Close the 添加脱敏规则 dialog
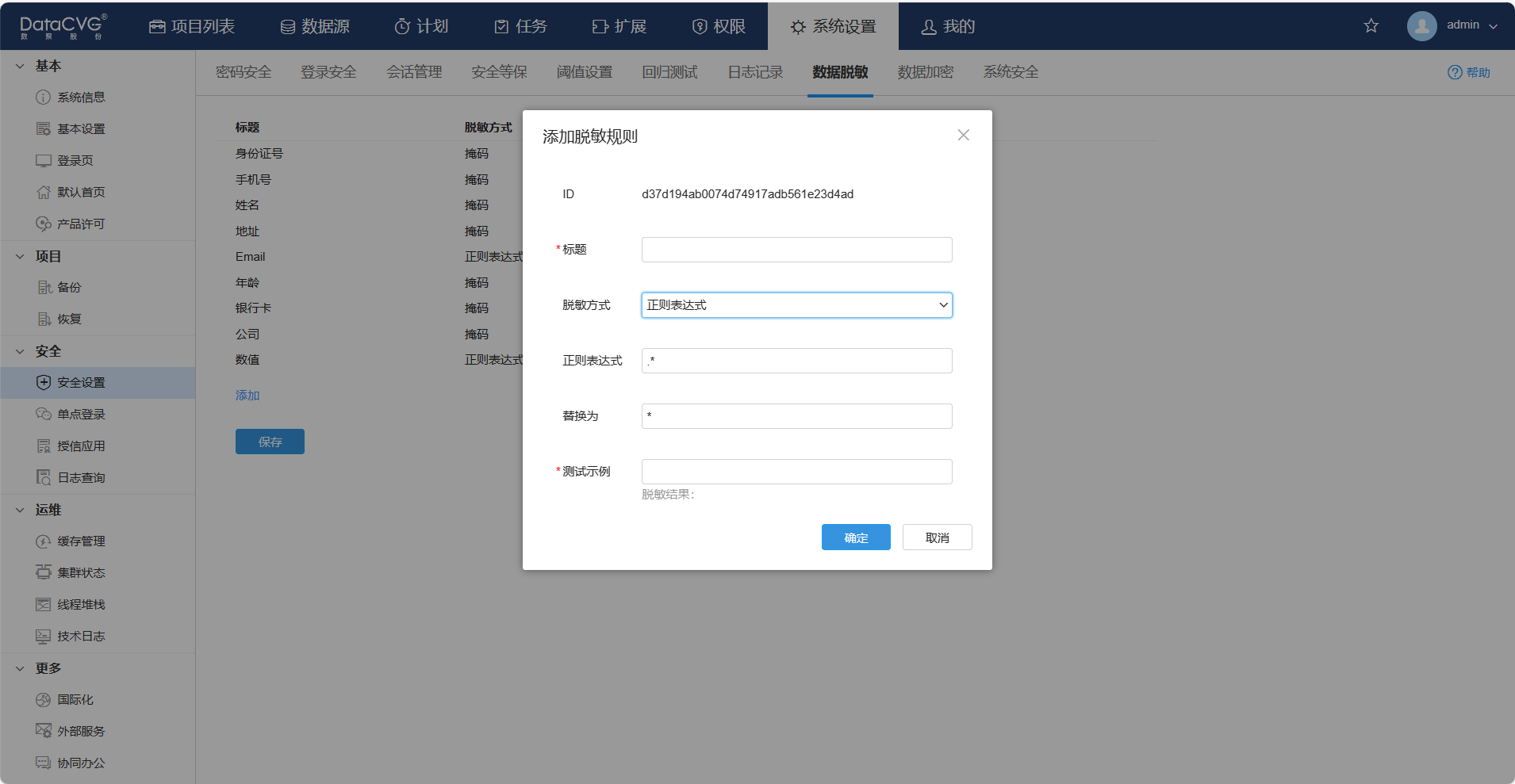This screenshot has width=1515, height=784. pyautogui.click(x=963, y=136)
